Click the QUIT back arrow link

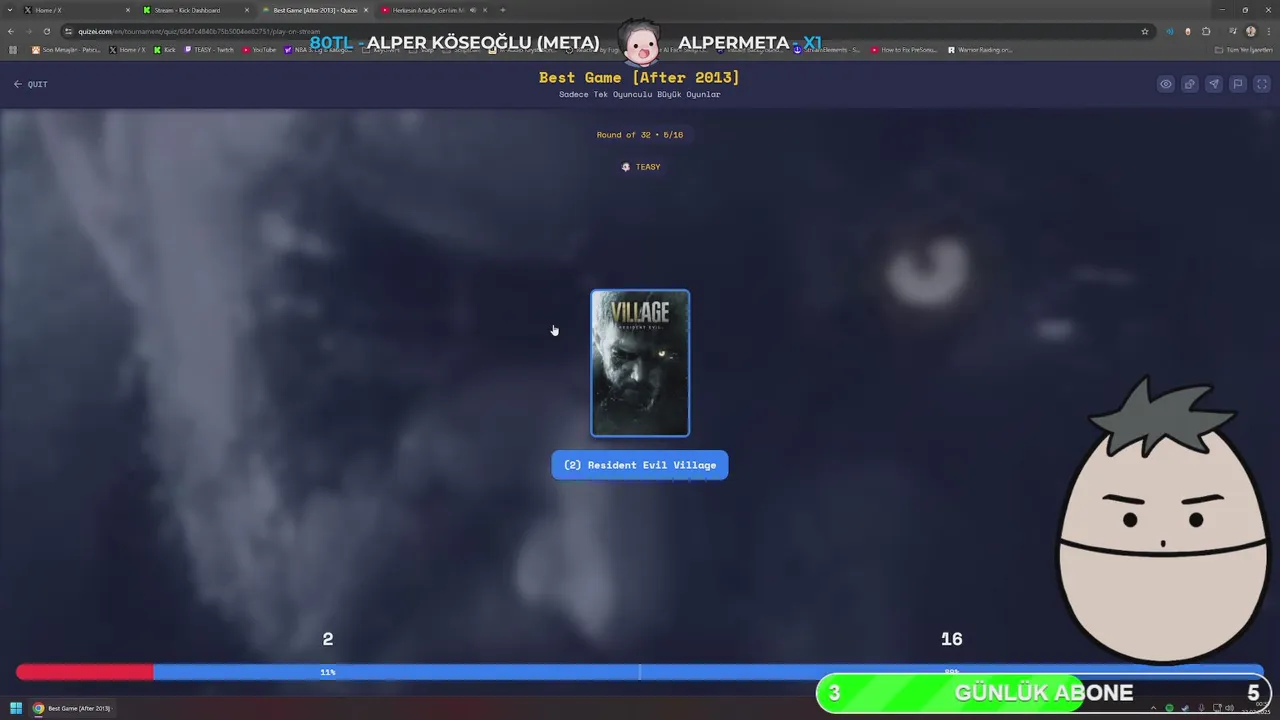[30, 84]
